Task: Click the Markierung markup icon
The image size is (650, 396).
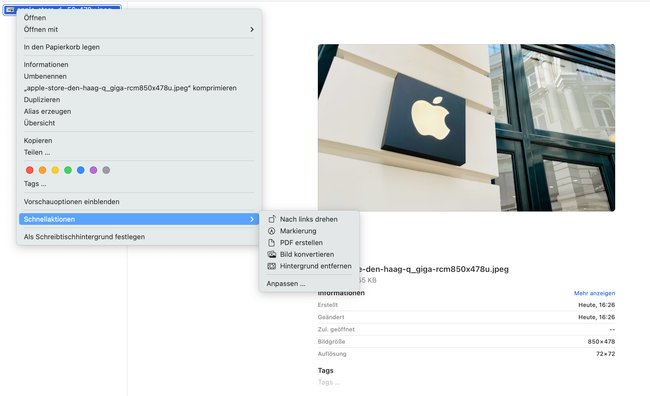Action: coord(272,231)
